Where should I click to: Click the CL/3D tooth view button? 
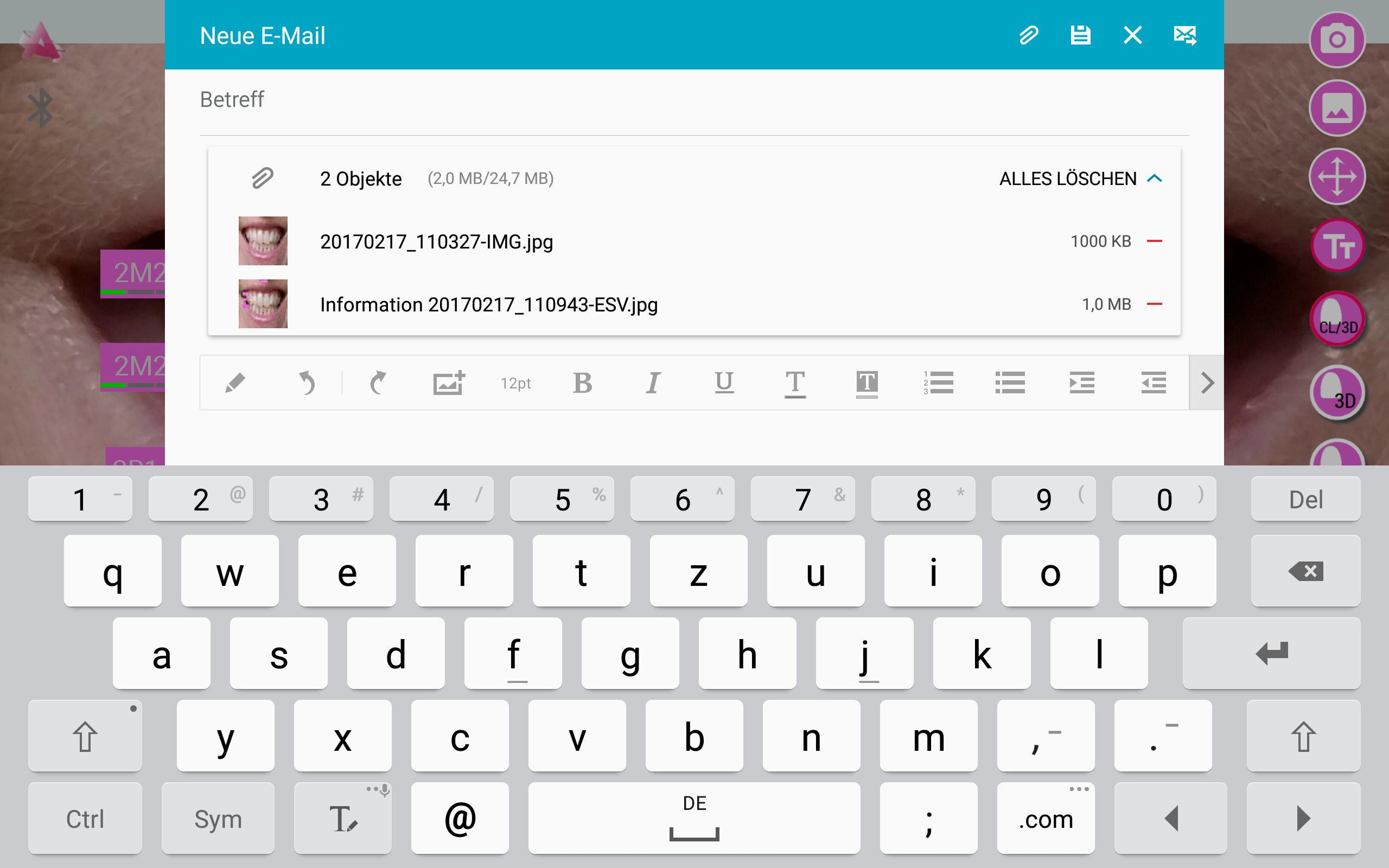point(1338,319)
